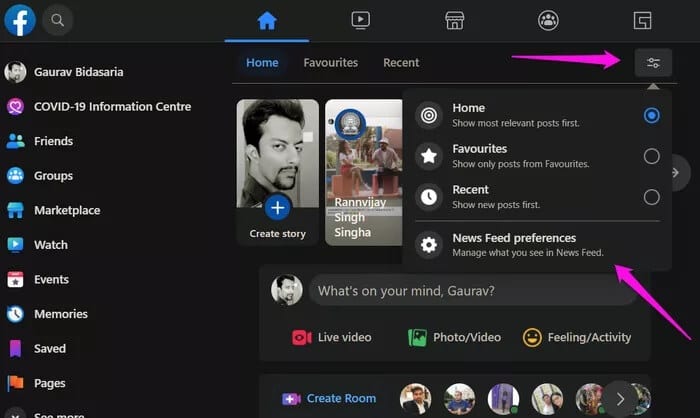Click the Saved text in sidebar

[50, 349]
